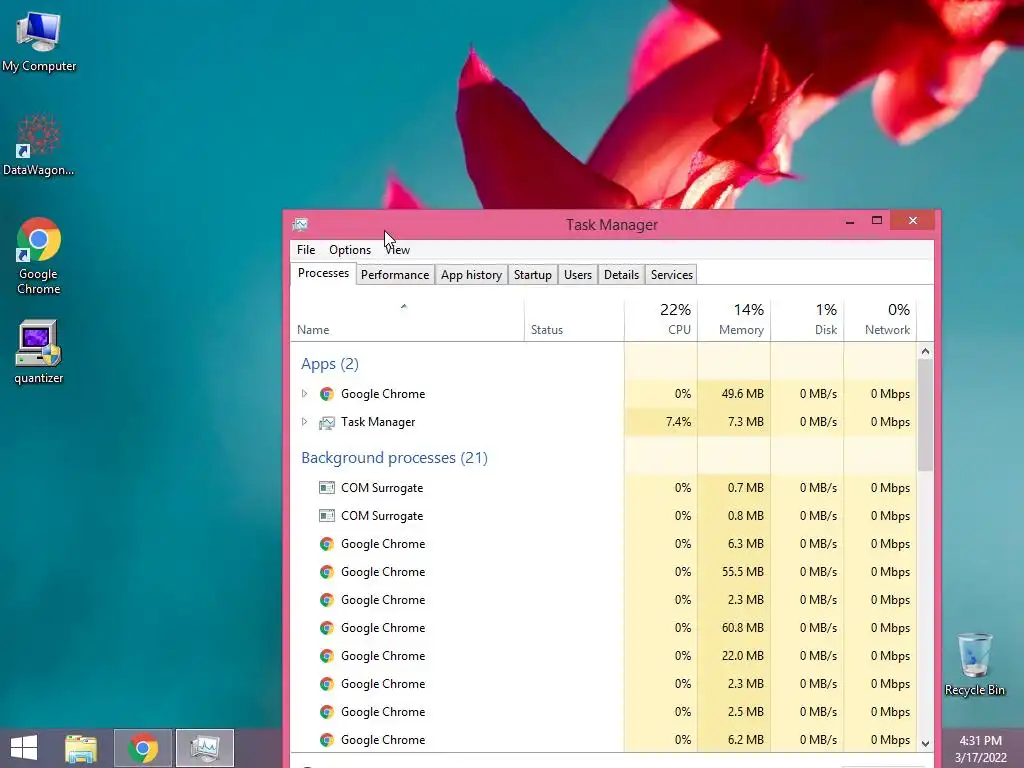Open the My Computer desktop icon
Viewport: 1024px width, 768px height.
pyautogui.click(x=39, y=42)
